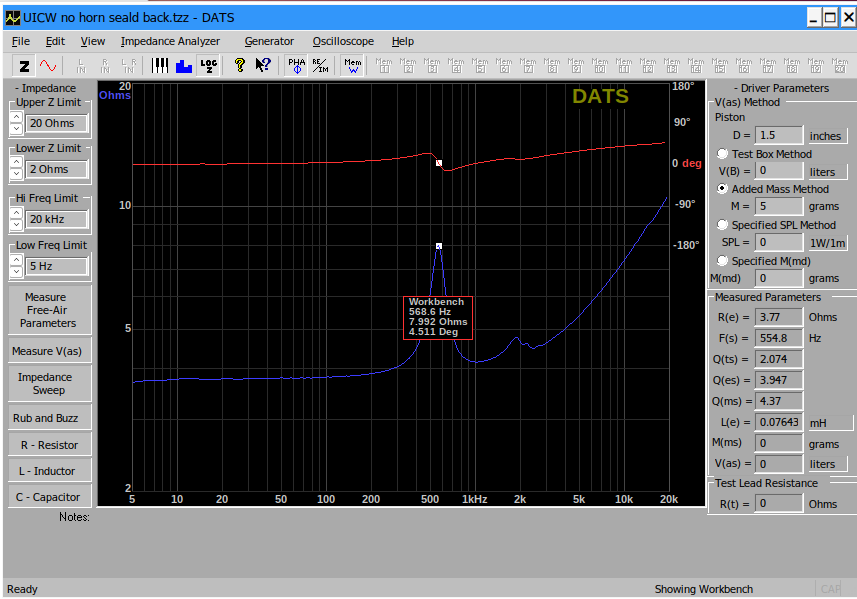Viewport: 857px width, 599px height.
Task: Click the Measure V(as) button
Action: [x=49, y=351]
